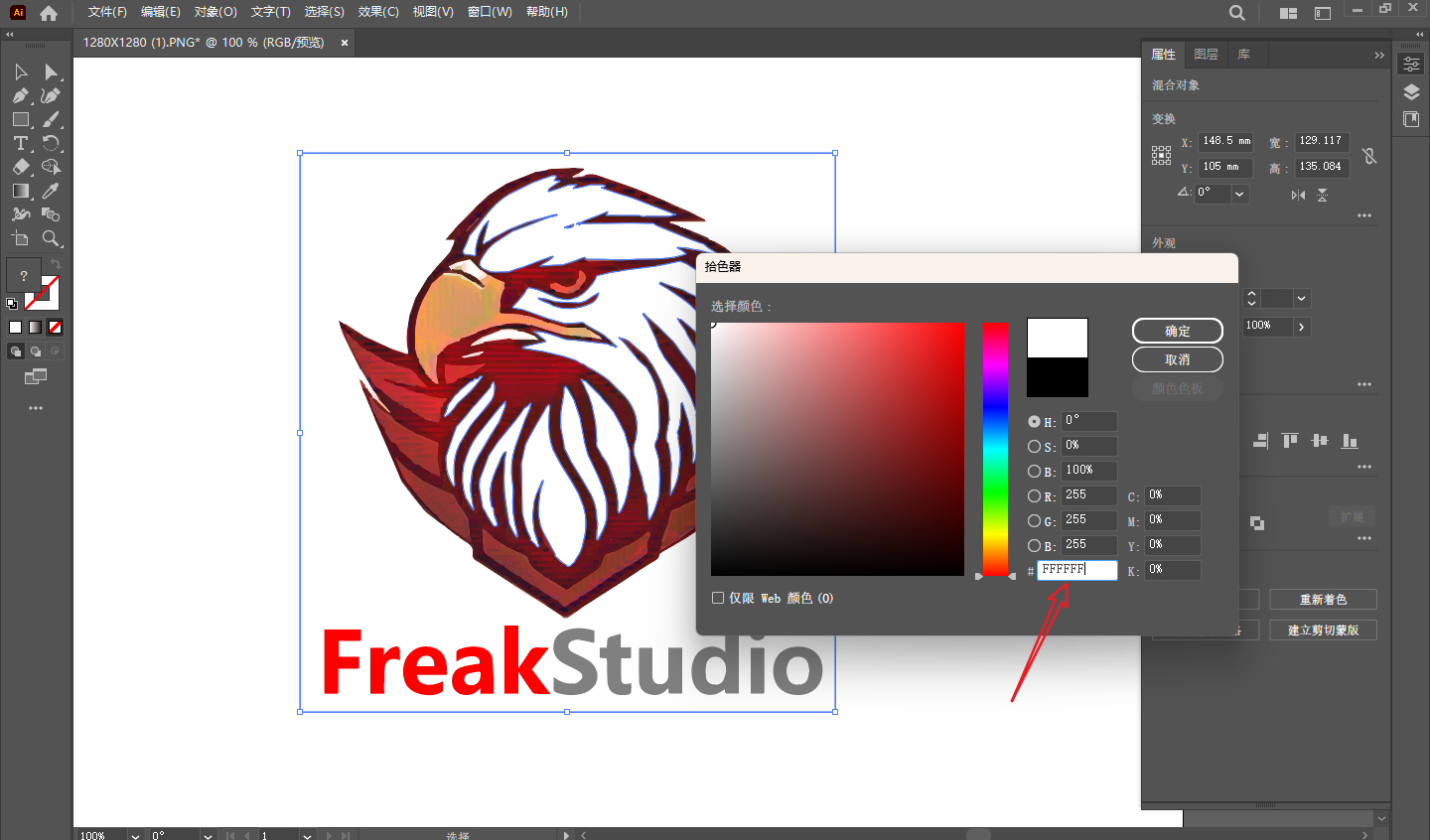Select the Paintbrush tool

click(52, 119)
